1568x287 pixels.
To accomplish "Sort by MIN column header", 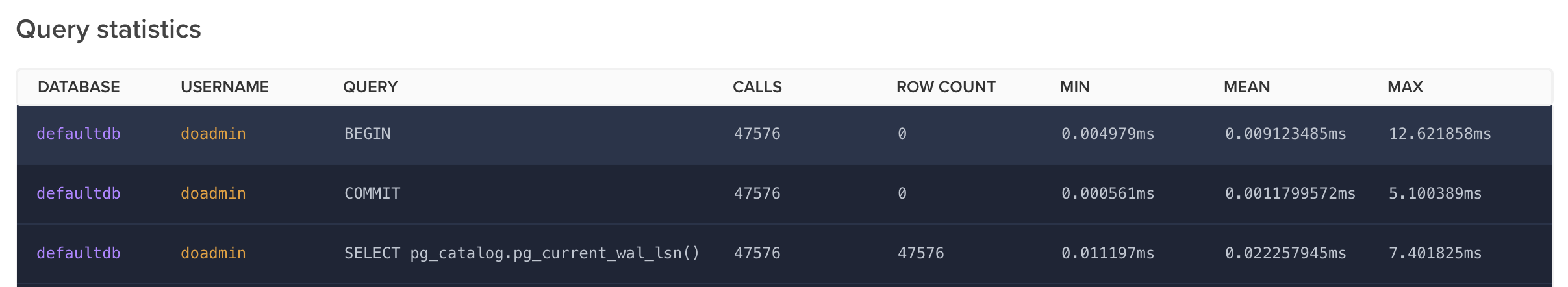I will coord(1074,87).
